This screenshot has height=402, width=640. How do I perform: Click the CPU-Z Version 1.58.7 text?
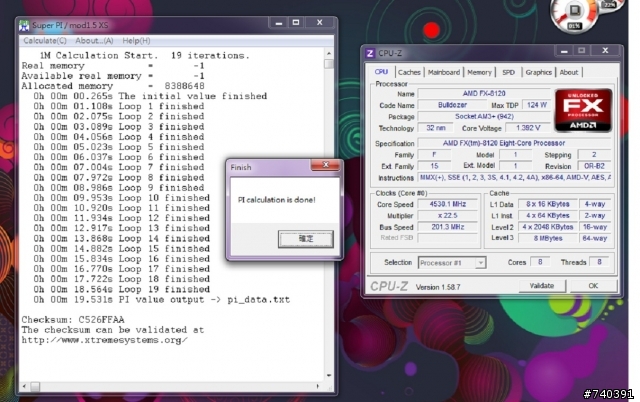point(438,287)
